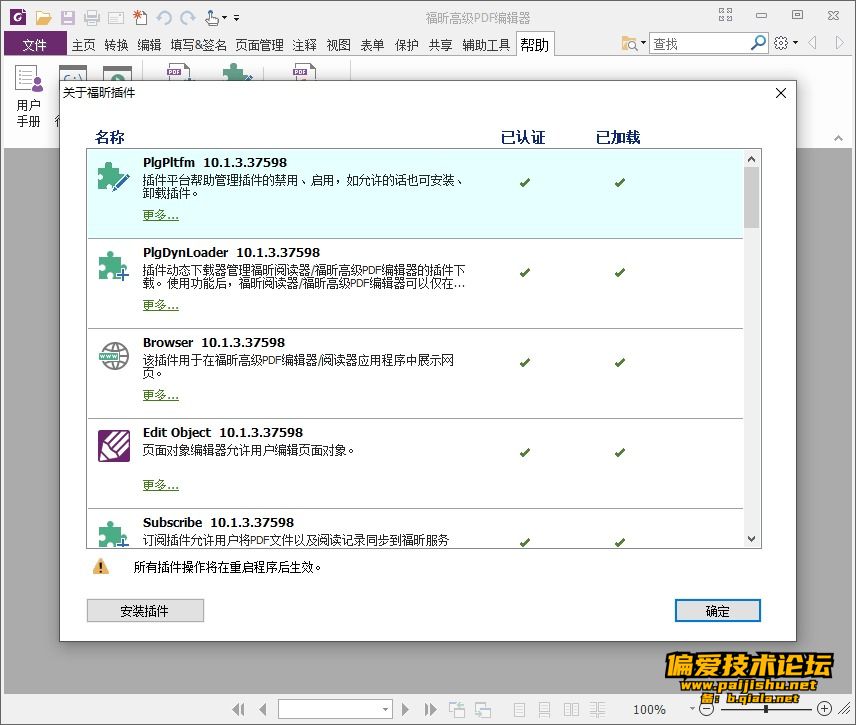Screen dimensions: 856x725
Task: Click the Save disk icon
Action: coord(68,18)
